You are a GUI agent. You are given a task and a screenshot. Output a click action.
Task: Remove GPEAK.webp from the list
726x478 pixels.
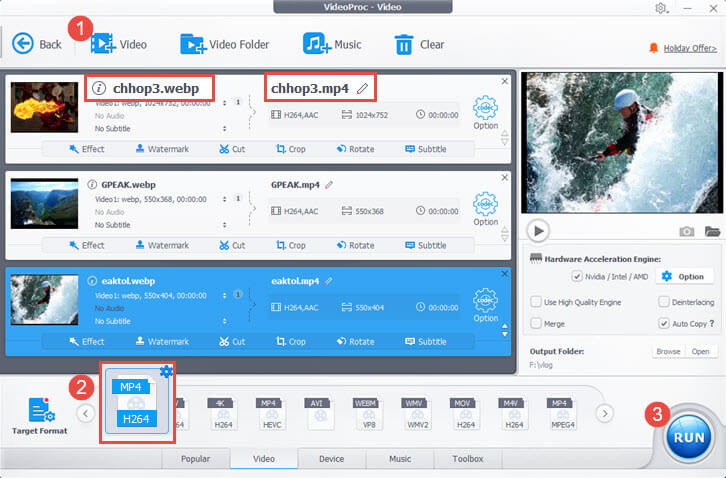pyautogui.click(x=505, y=177)
